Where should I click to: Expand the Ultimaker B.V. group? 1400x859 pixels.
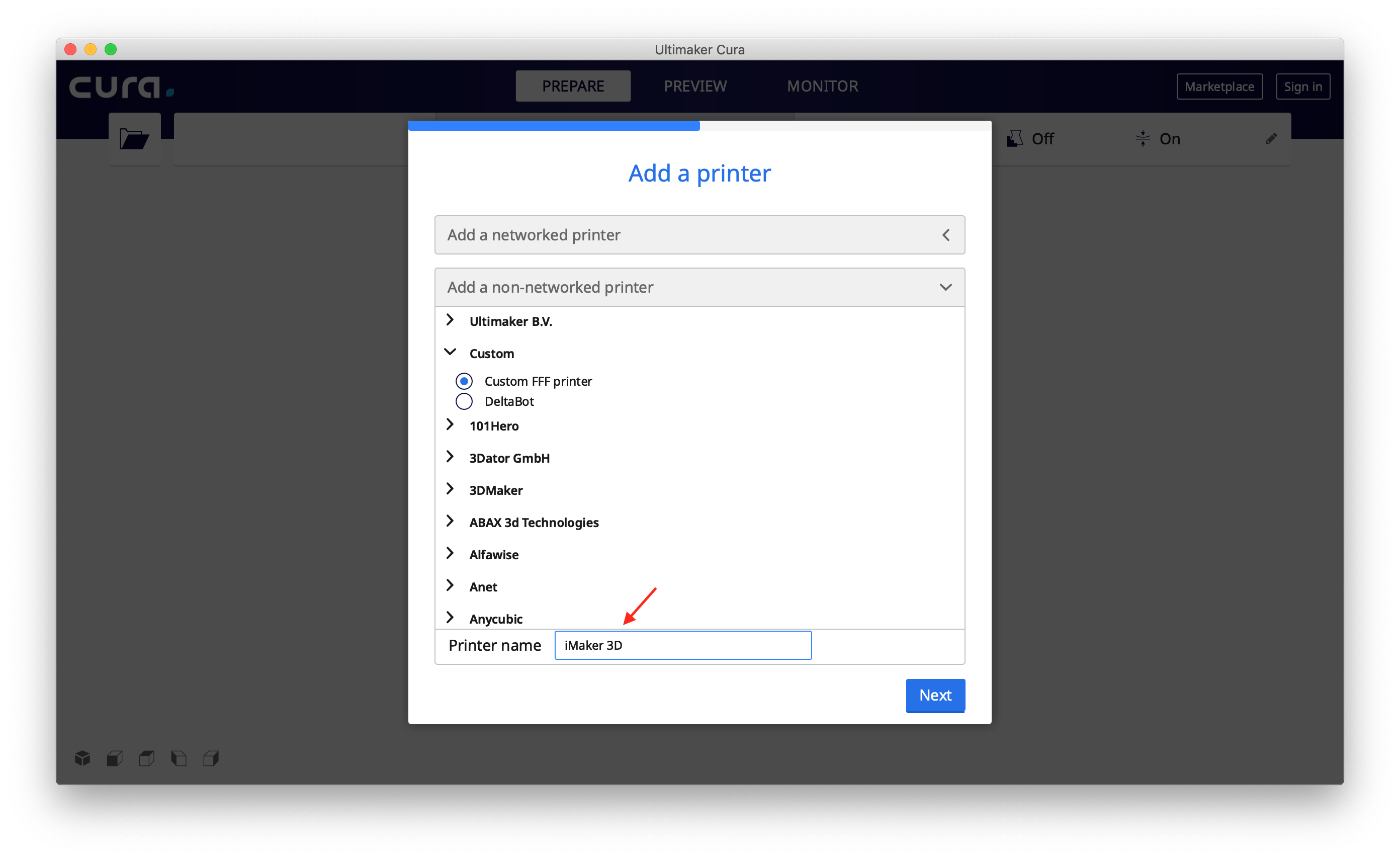point(450,320)
